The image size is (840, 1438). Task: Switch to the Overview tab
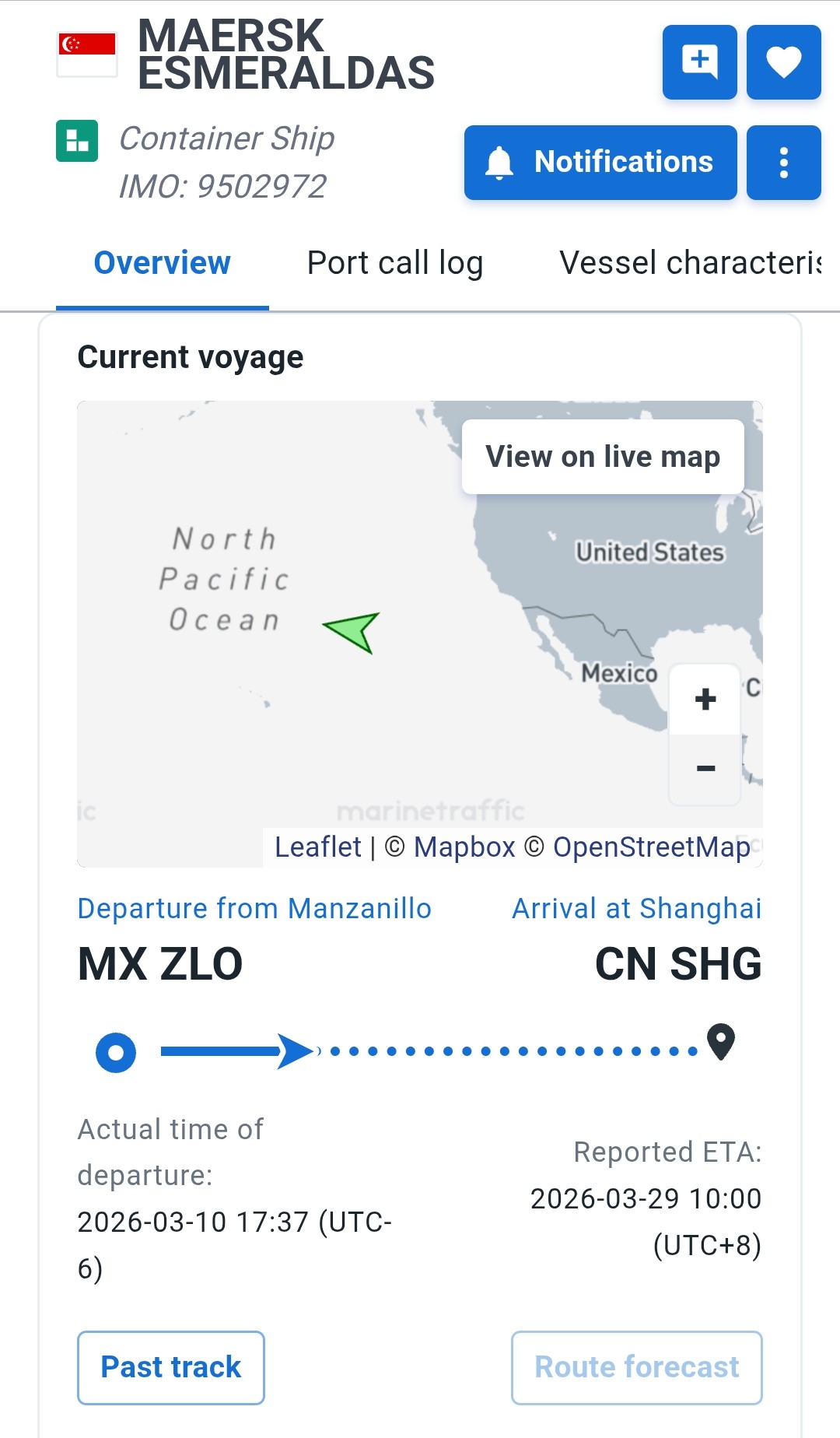coord(162,263)
